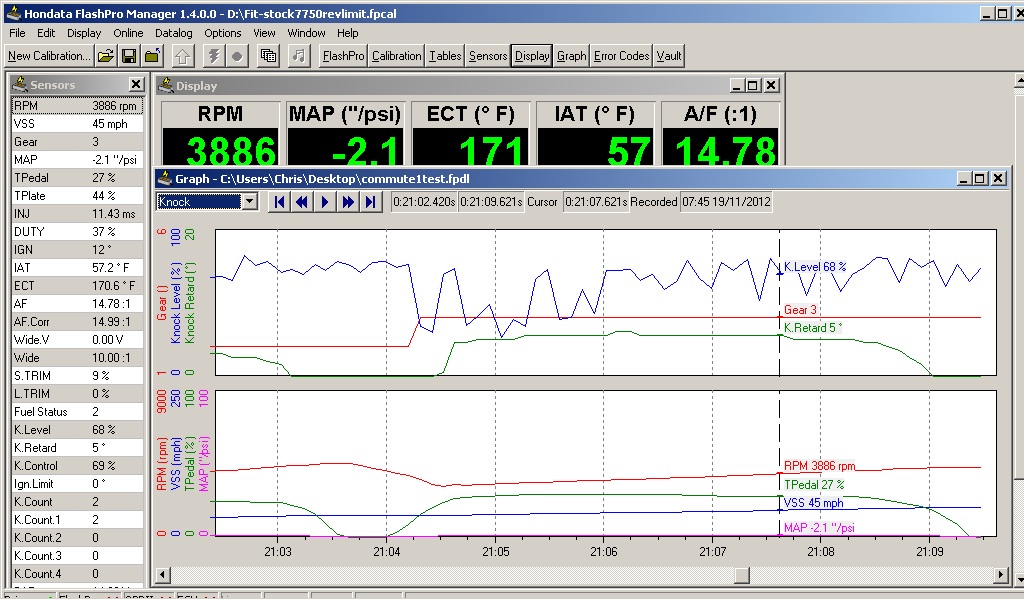
Task: Select the K.Control sensor row
Action: (77, 466)
